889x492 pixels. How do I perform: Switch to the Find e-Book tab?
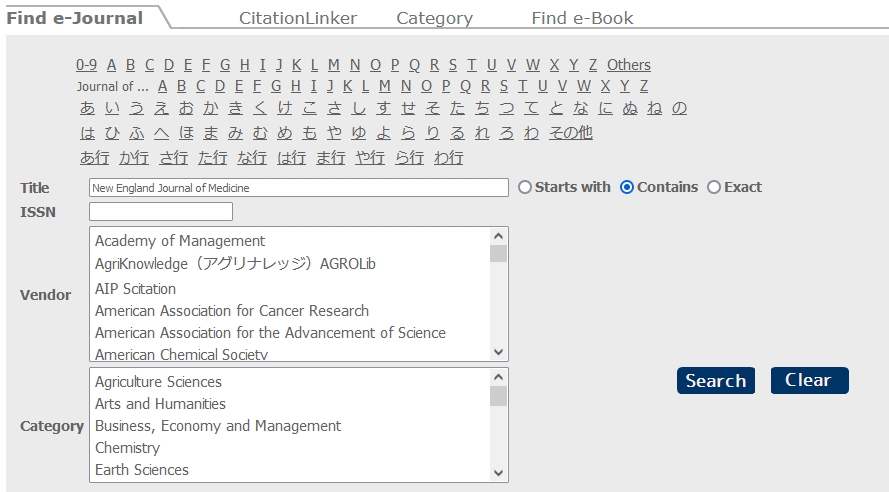coord(582,18)
